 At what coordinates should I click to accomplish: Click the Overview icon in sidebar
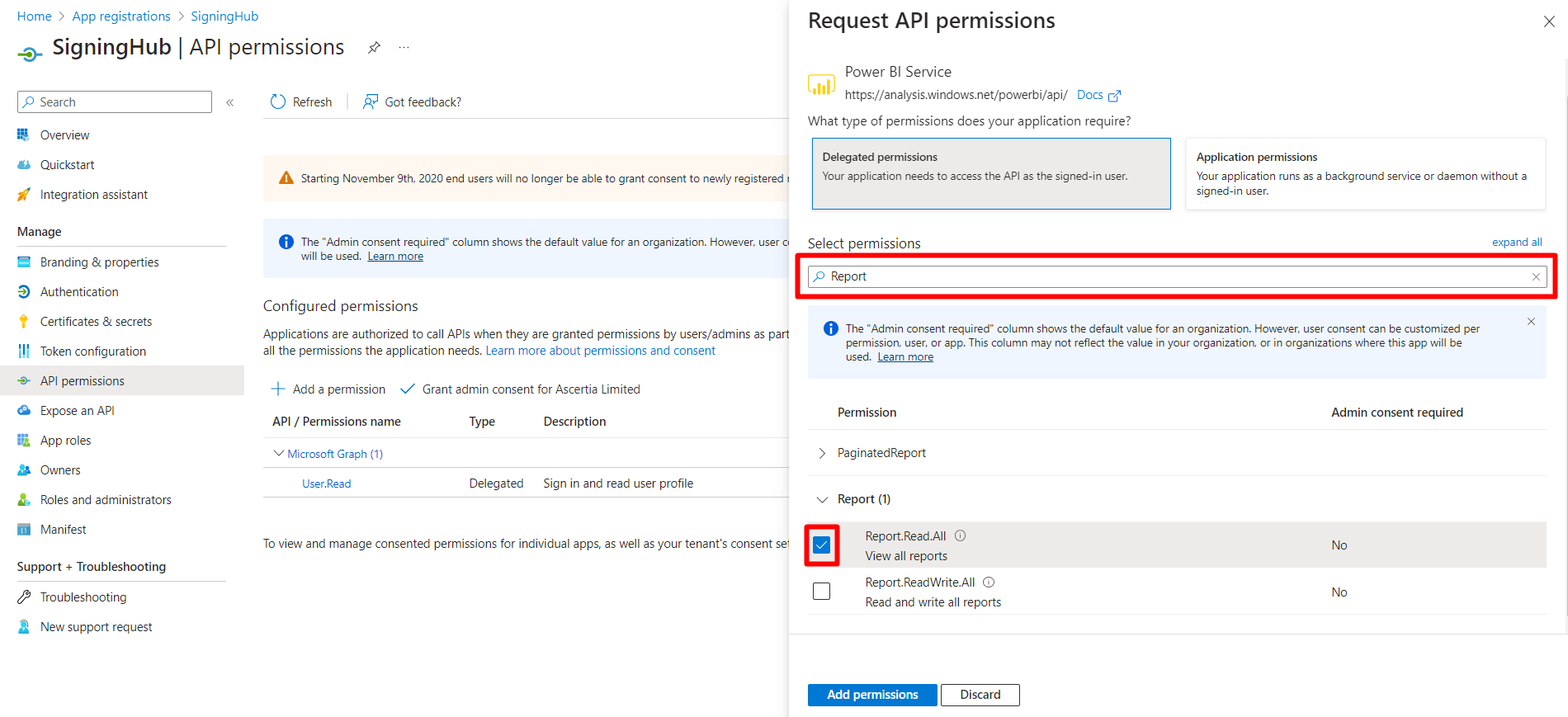(24, 134)
